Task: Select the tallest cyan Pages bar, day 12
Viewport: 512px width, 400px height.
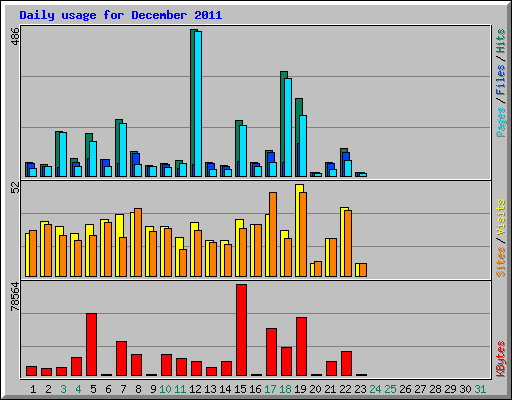Action: [198, 104]
